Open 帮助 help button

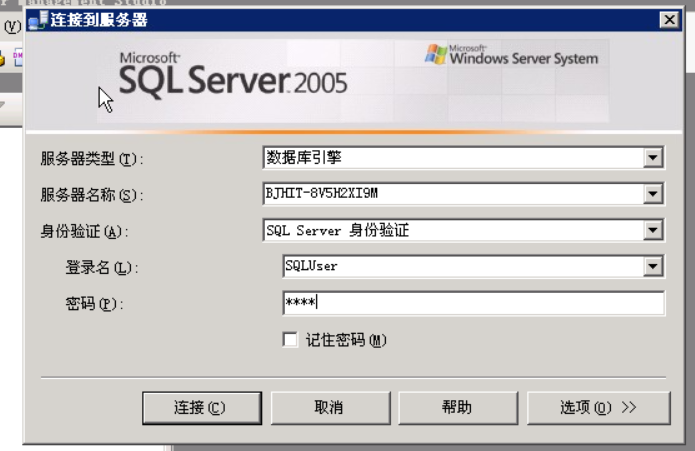(x=458, y=408)
